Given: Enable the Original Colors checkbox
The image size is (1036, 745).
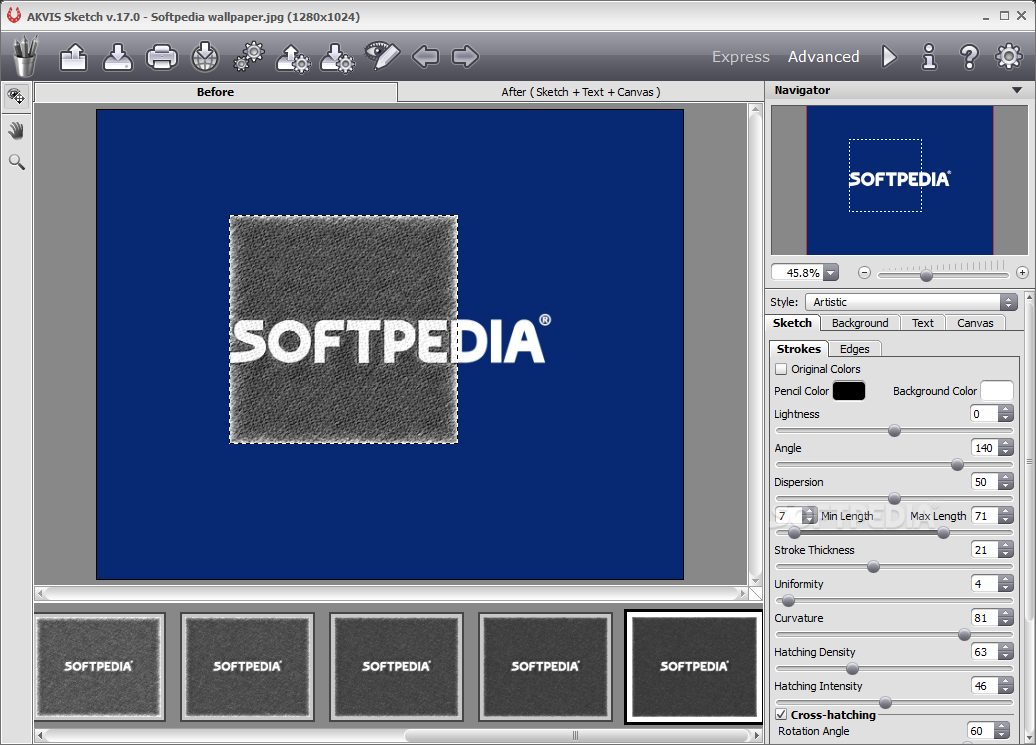Looking at the screenshot, I should tap(781, 369).
